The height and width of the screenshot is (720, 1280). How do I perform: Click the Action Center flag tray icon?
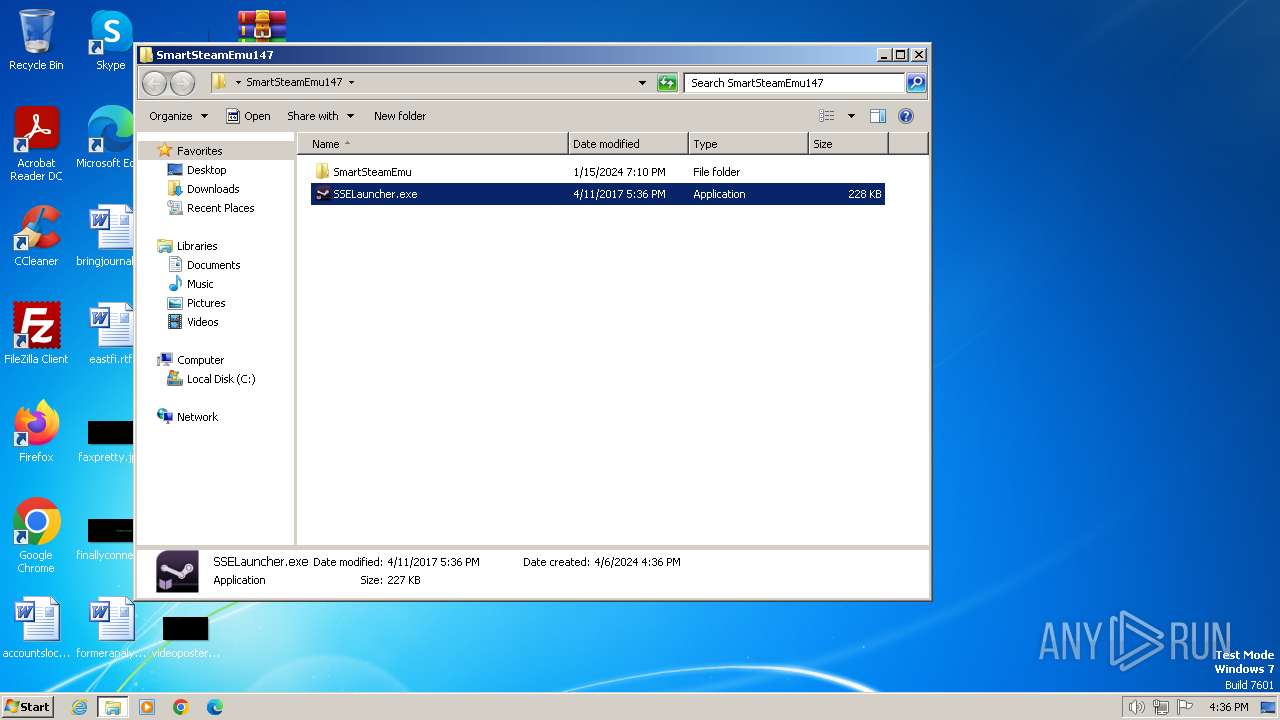(1185, 707)
